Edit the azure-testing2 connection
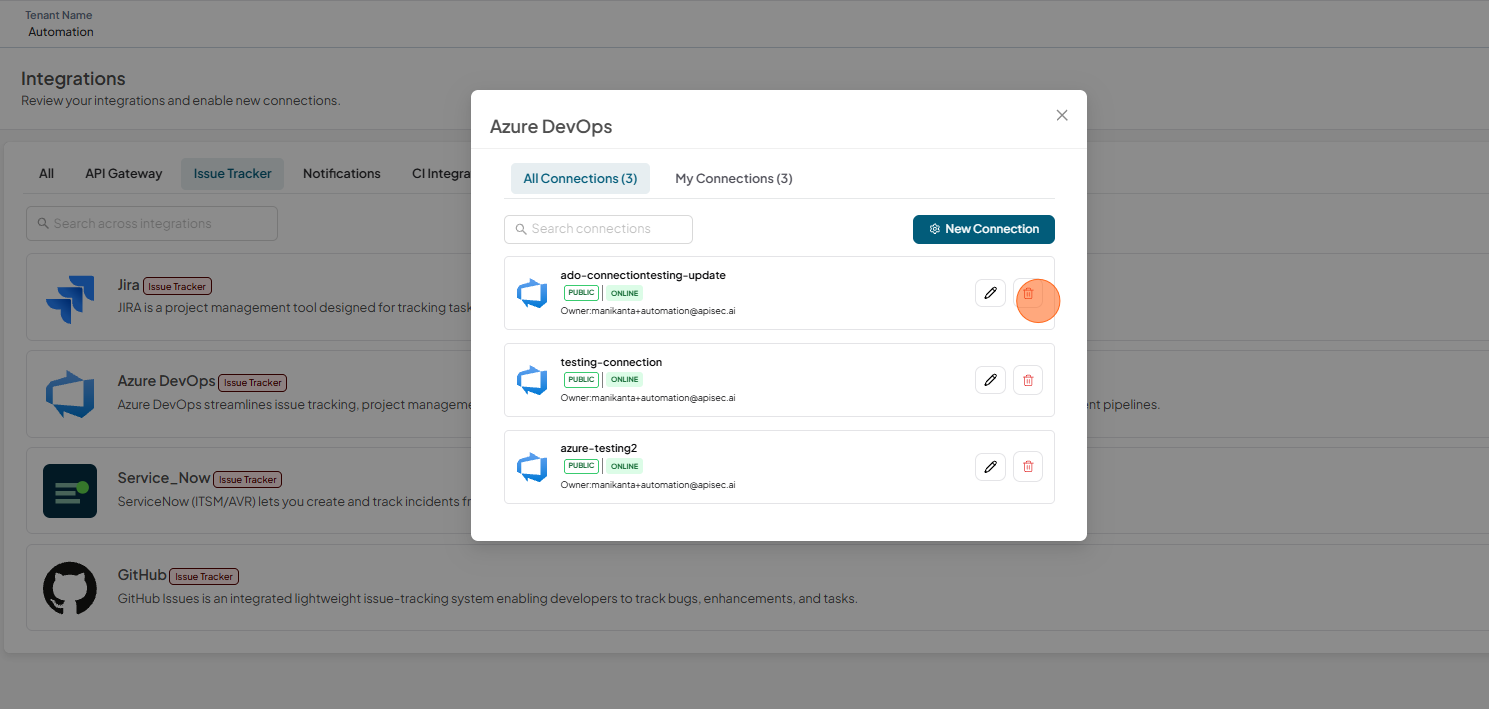1489x709 pixels. [x=990, y=467]
